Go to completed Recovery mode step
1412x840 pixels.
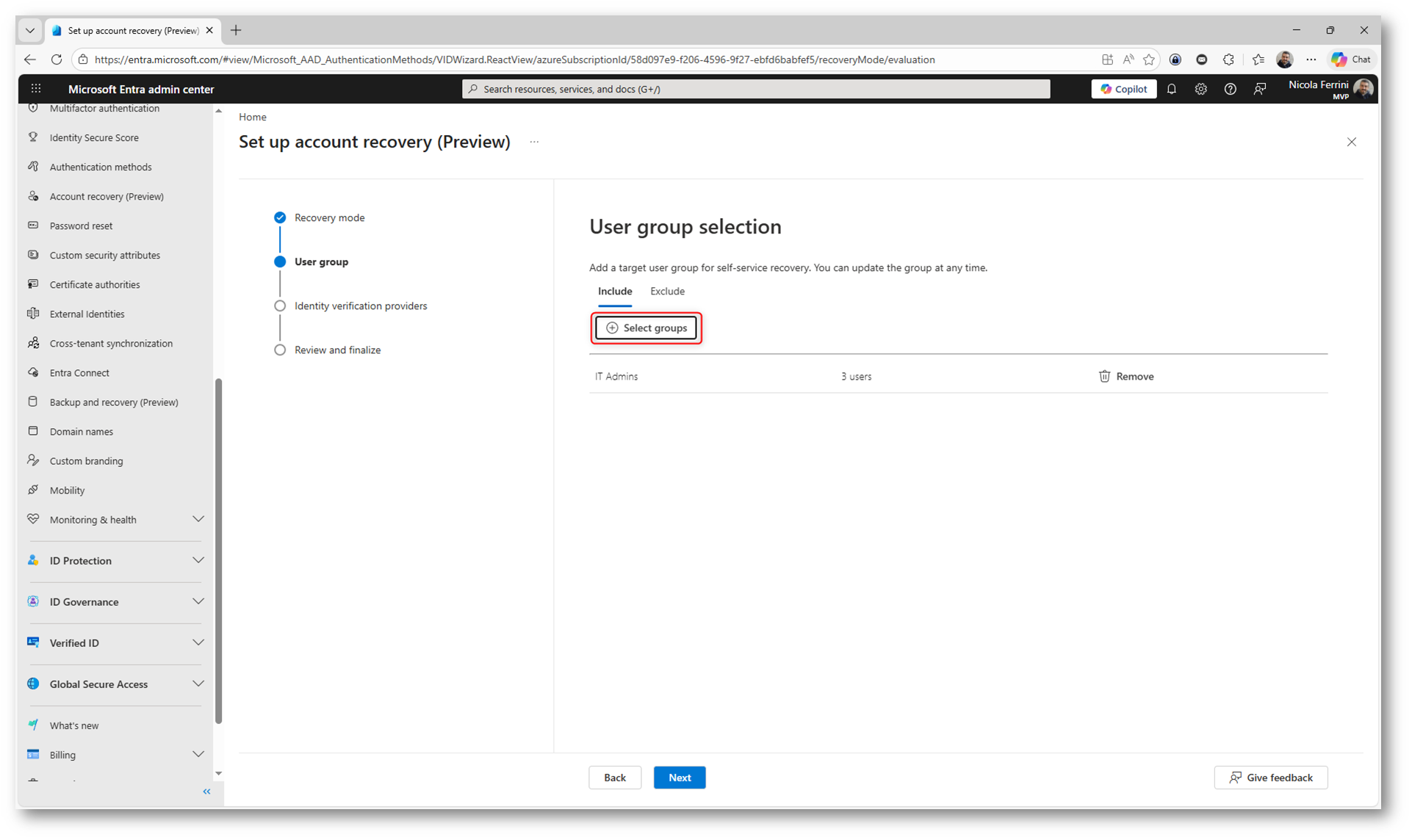[329, 217]
